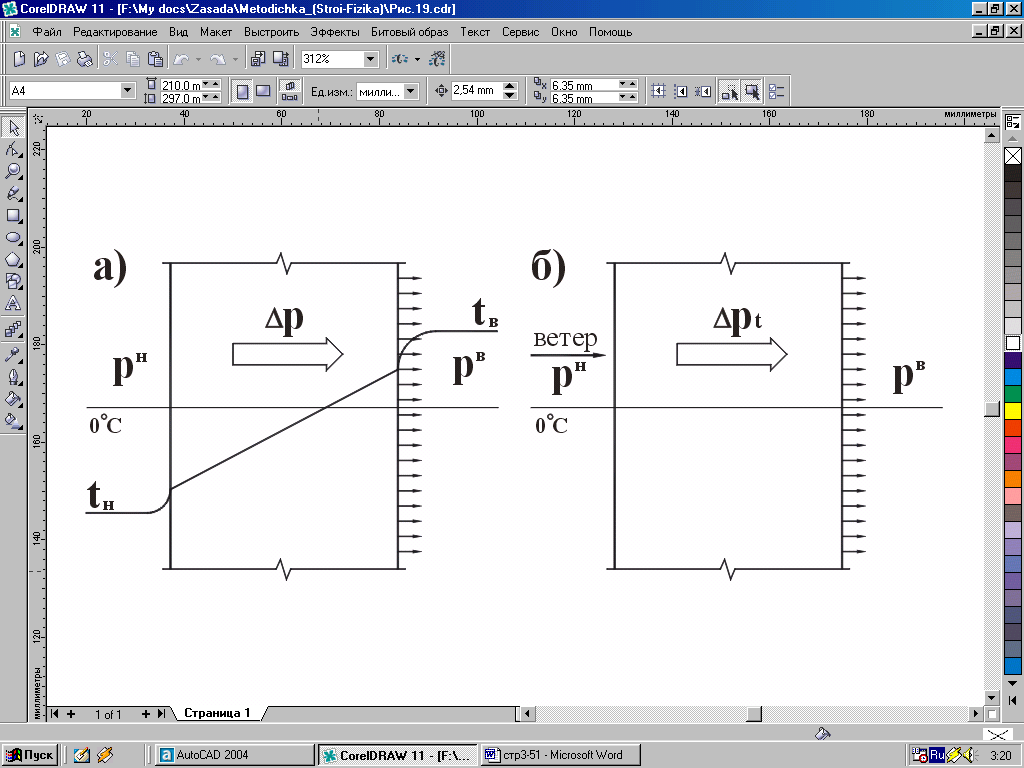Open the Текст menu

(x=475, y=32)
